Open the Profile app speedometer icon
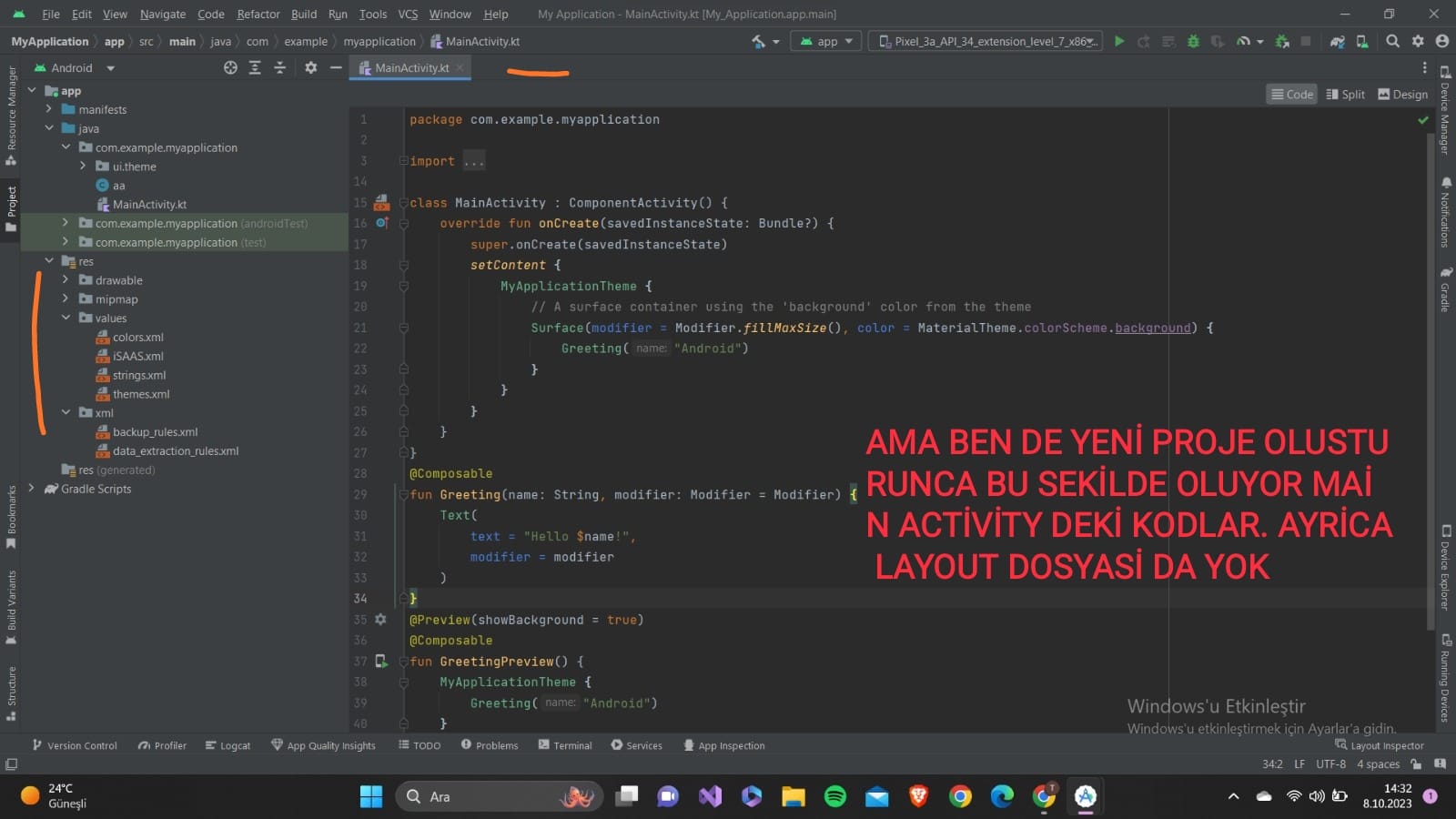Viewport: 1456px width, 819px height. pyautogui.click(x=1243, y=41)
